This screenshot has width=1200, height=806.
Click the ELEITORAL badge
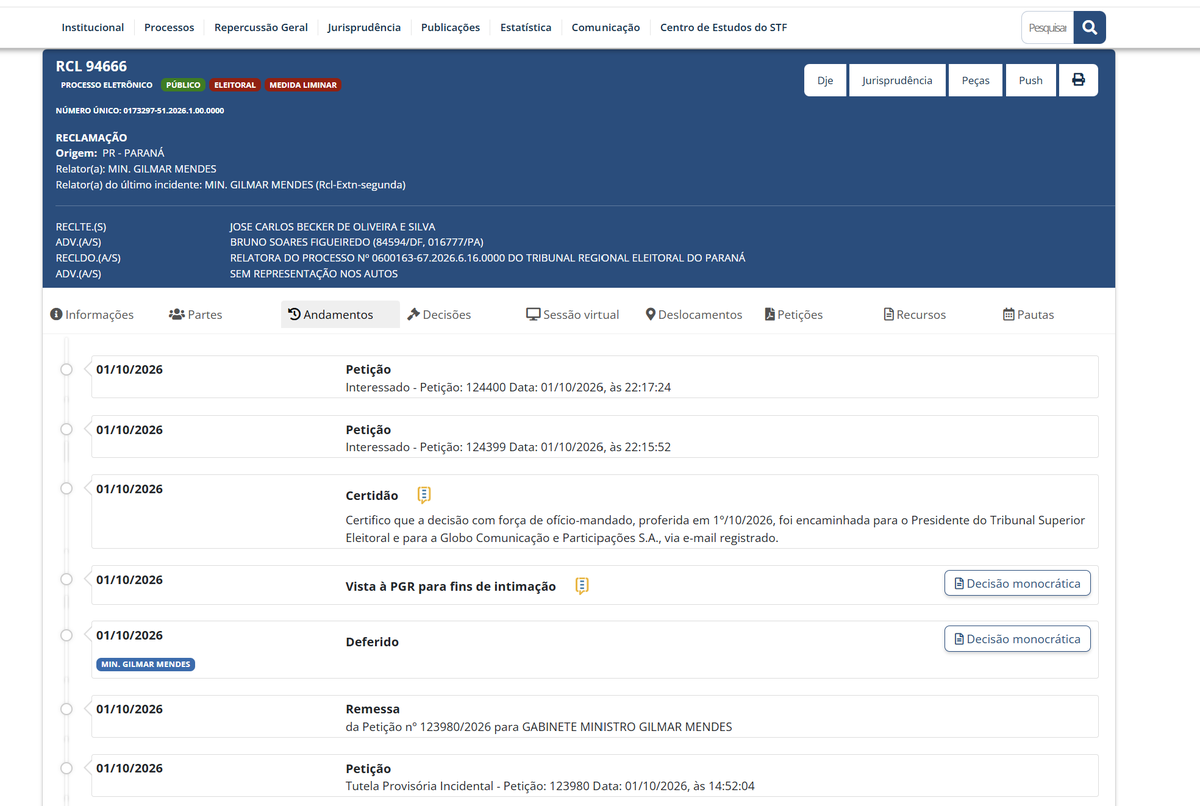tap(235, 85)
